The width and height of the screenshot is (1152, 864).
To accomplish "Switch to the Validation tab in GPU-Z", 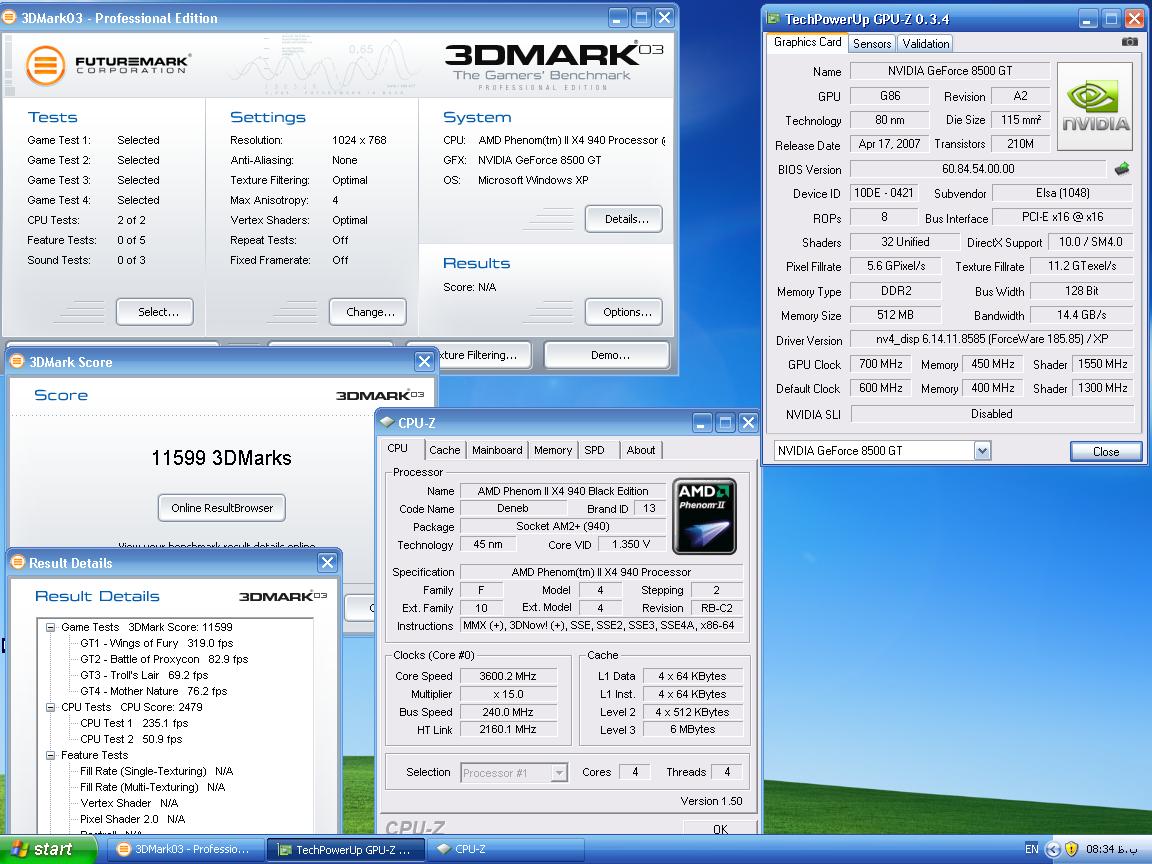I will tap(926, 43).
